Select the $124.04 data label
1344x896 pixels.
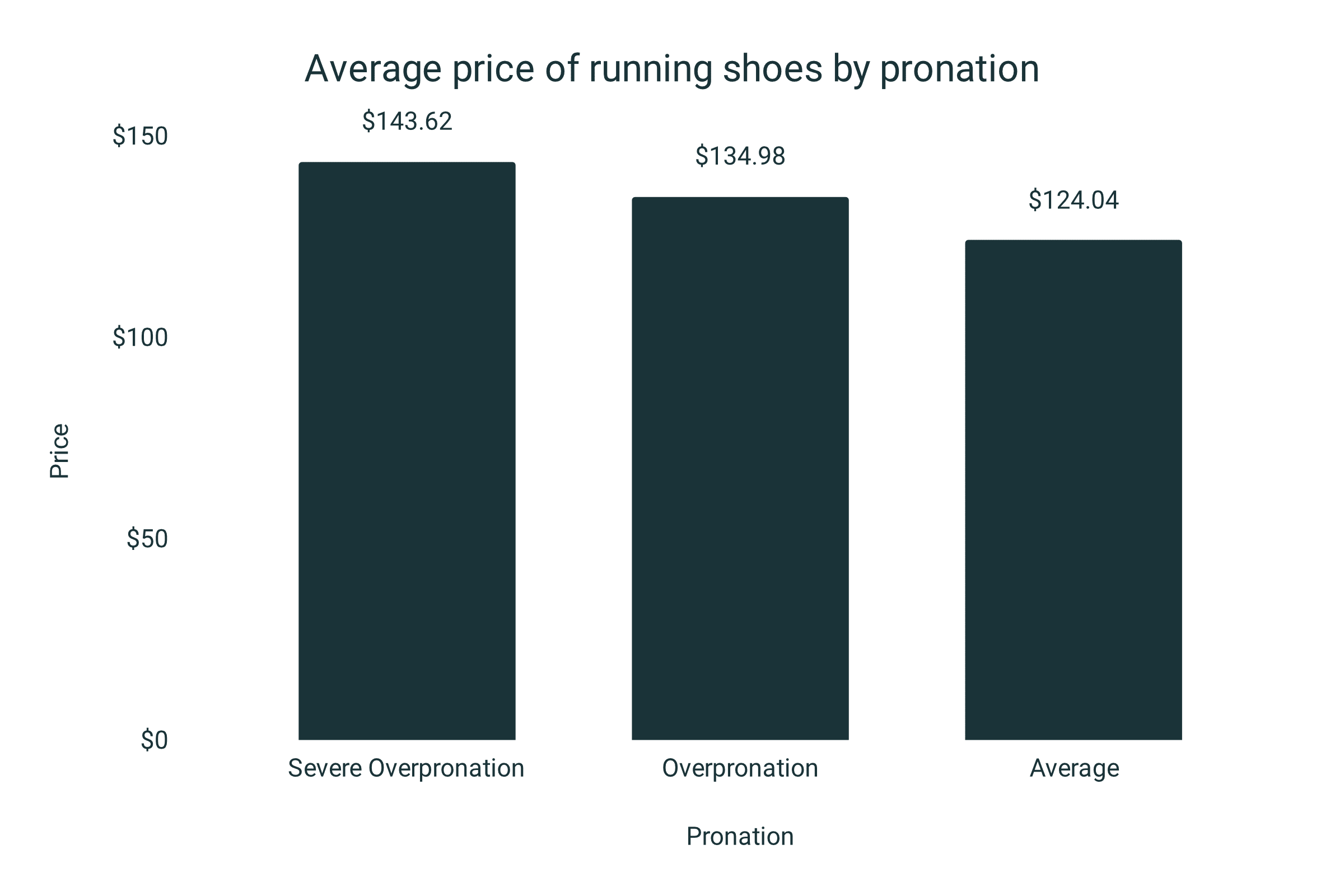pyautogui.click(x=1073, y=200)
